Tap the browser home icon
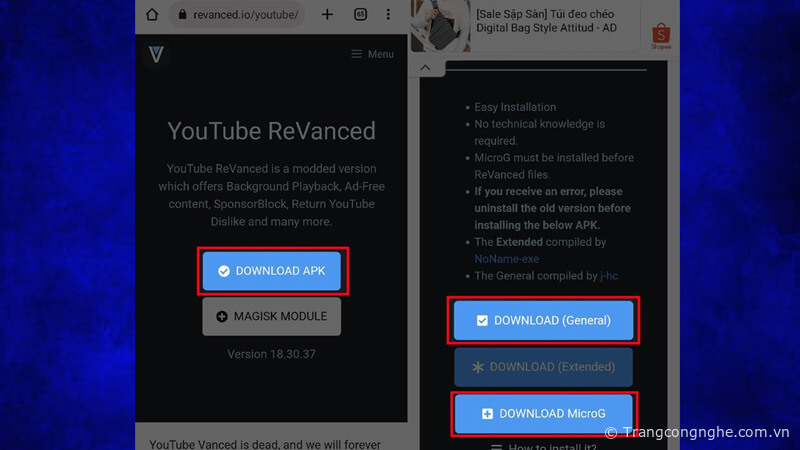This screenshot has height=450, width=800. 152,15
